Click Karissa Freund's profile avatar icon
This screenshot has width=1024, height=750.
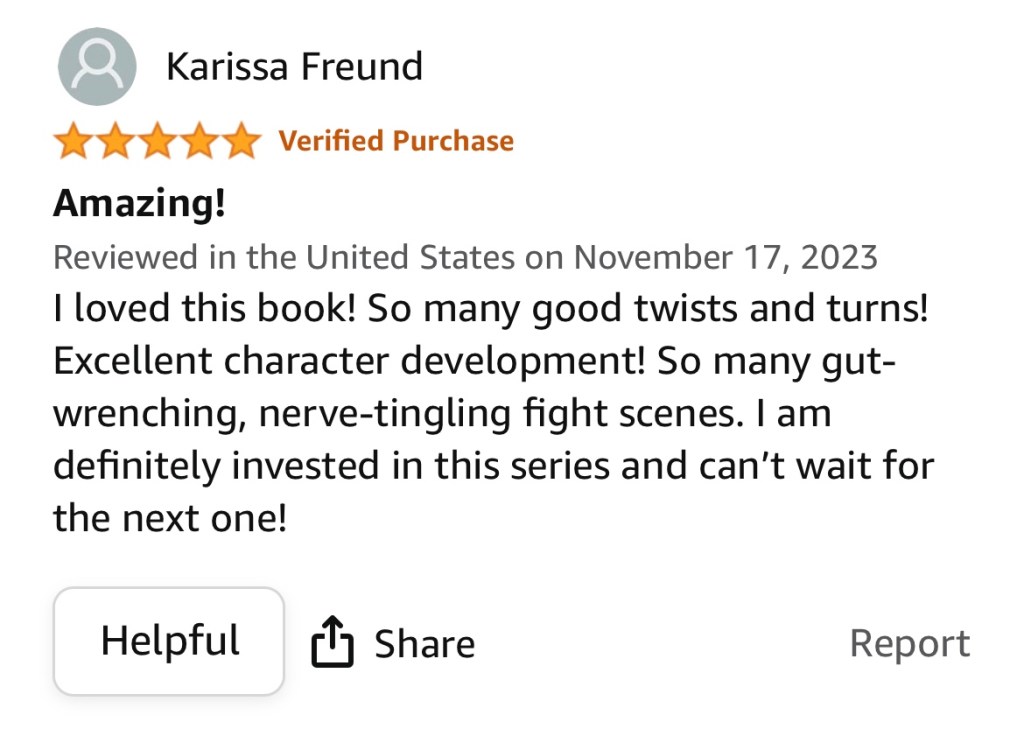[97, 67]
